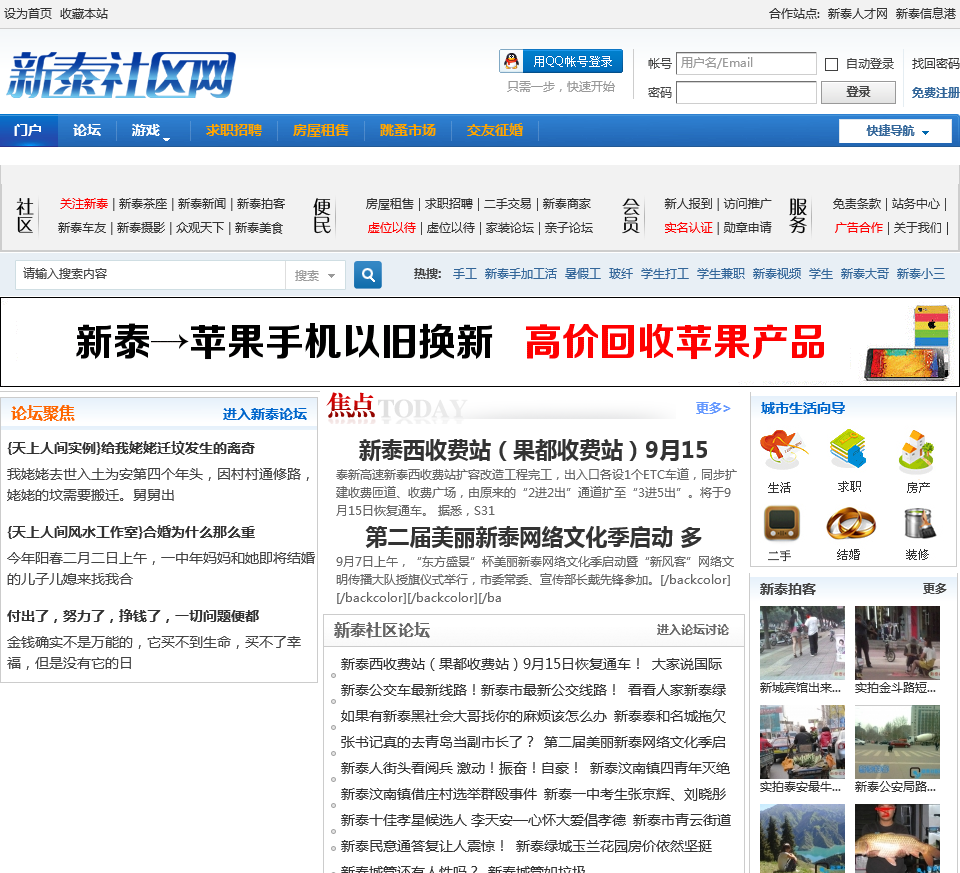Image resolution: width=960 pixels, height=873 pixels.
Task: Expand the 游戏 menu arrow
Action: coord(166,139)
